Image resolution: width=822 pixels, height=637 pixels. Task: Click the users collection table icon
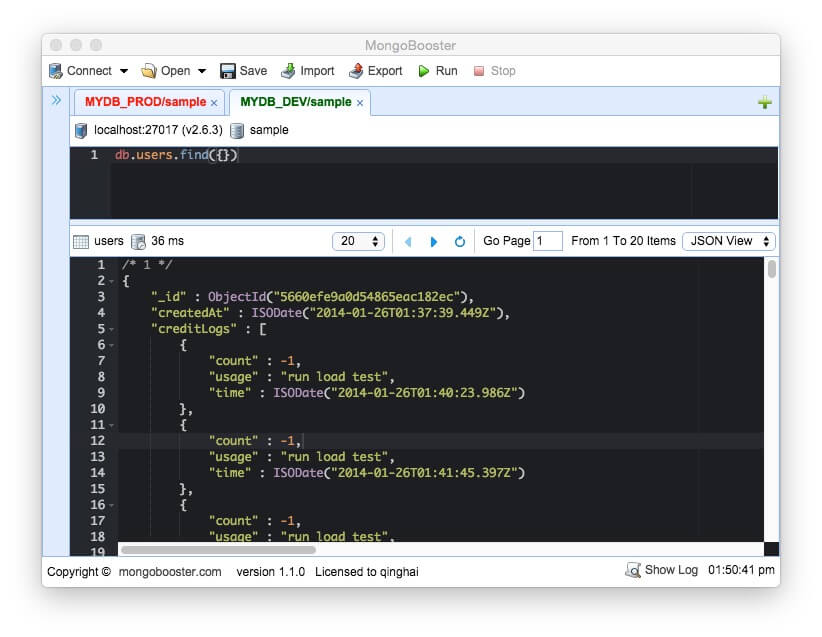point(81,242)
